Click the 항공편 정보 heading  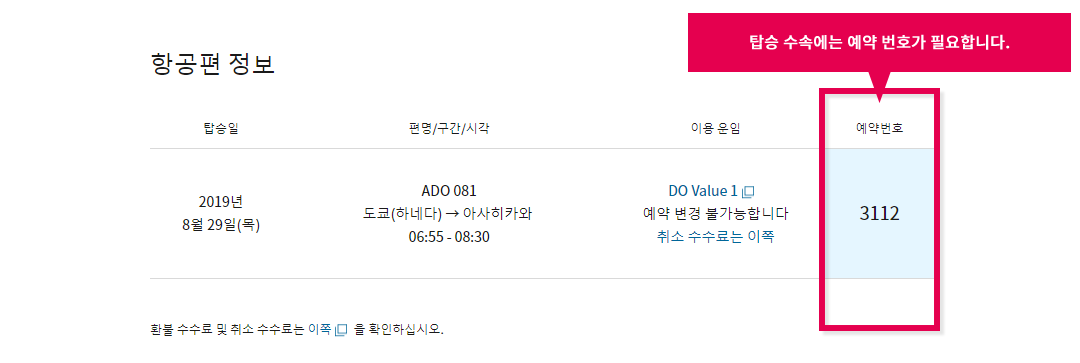click(212, 64)
